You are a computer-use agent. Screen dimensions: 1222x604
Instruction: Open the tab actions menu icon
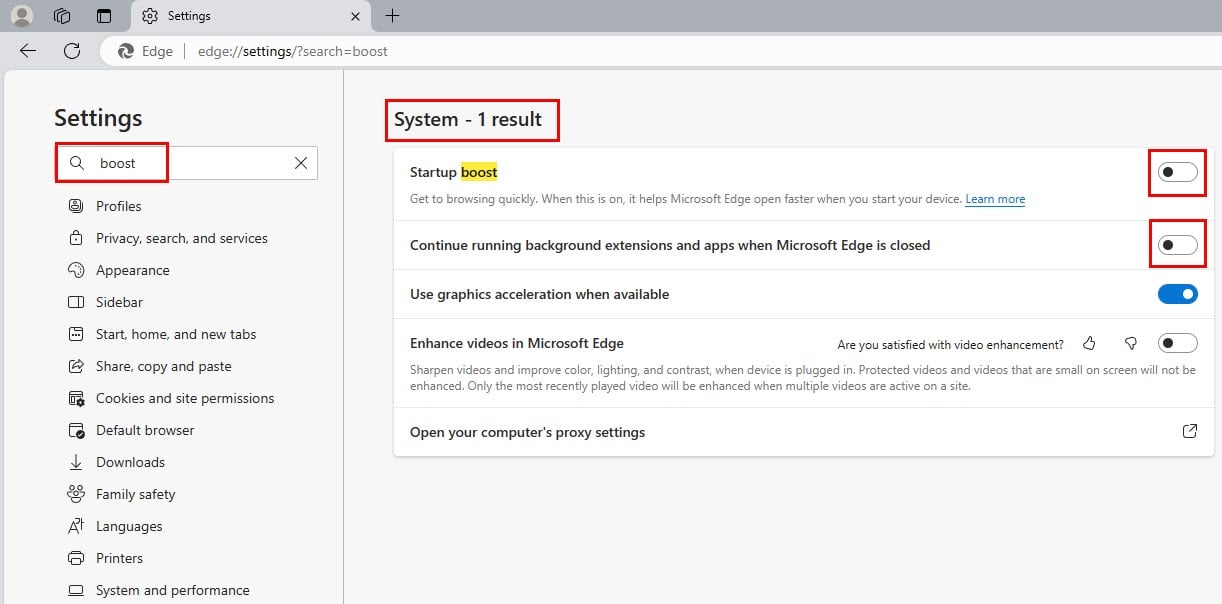click(x=104, y=16)
